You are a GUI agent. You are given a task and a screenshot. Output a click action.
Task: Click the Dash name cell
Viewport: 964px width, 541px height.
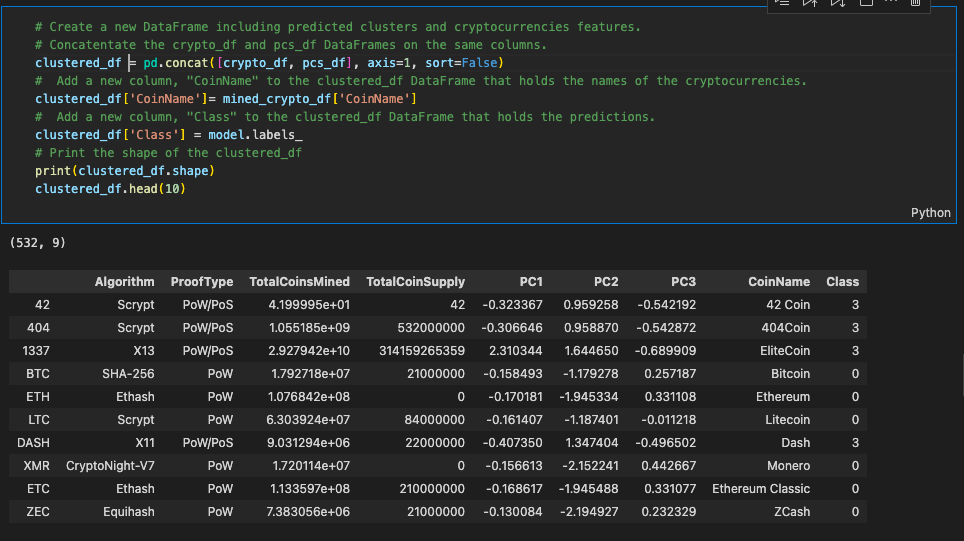796,443
